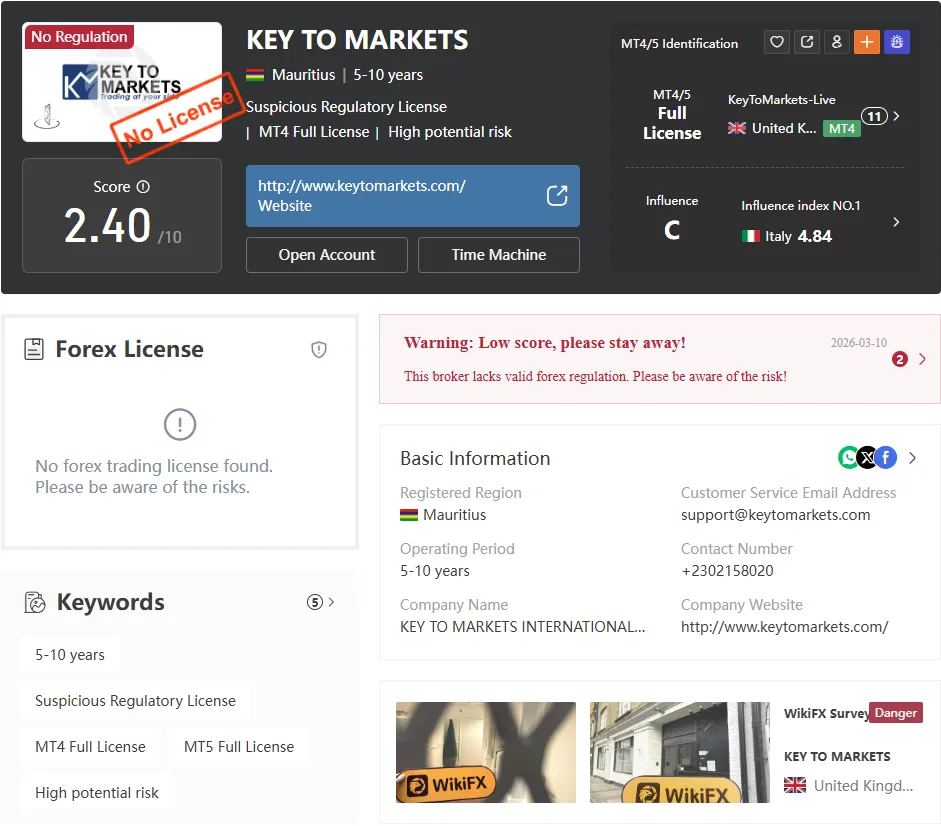
Task: Click KEY TO MARKETS survey title text
Action: tap(837, 756)
